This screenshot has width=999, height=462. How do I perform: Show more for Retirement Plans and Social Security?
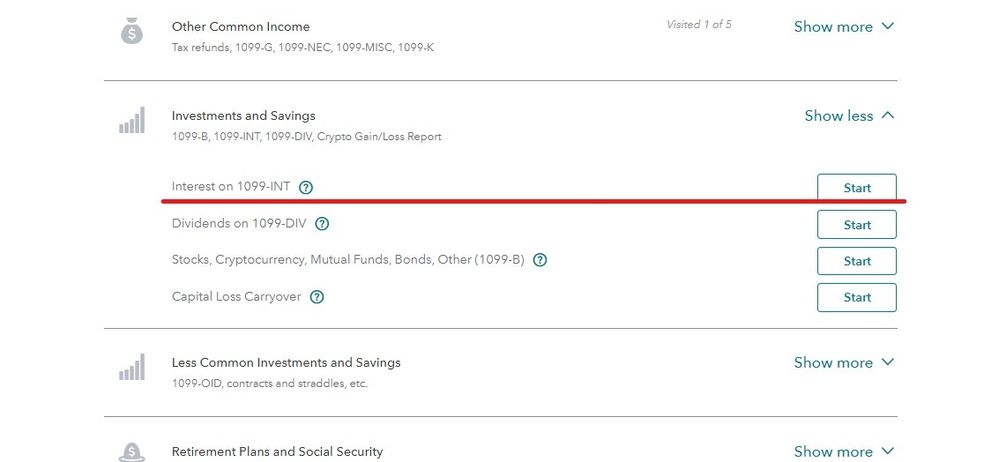point(844,451)
